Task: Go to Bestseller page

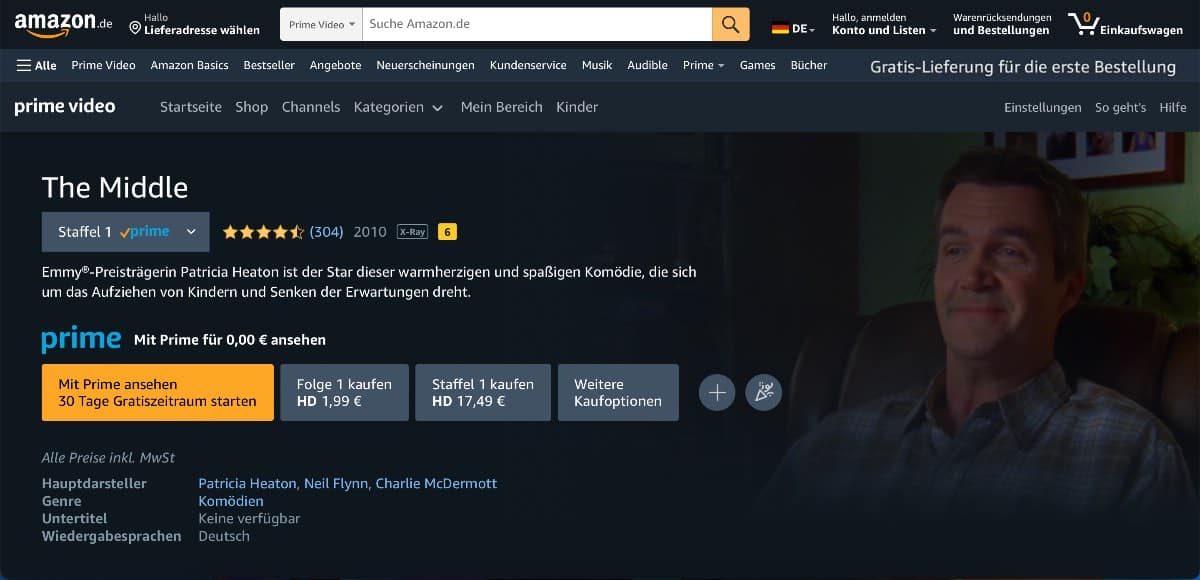Action: point(269,65)
